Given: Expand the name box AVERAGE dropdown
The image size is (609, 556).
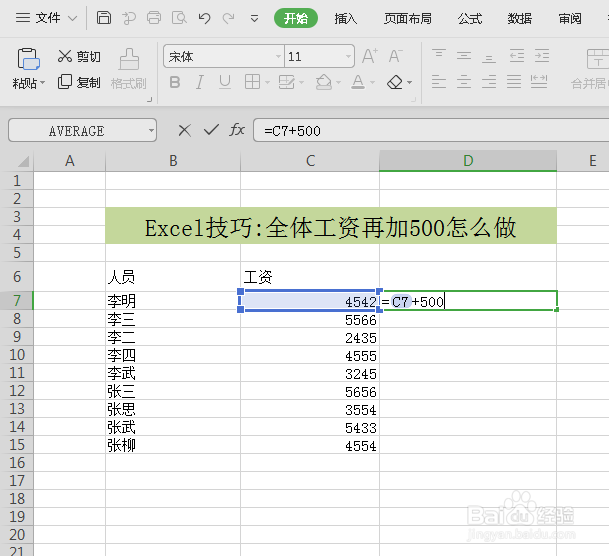Looking at the screenshot, I should 151,130.
